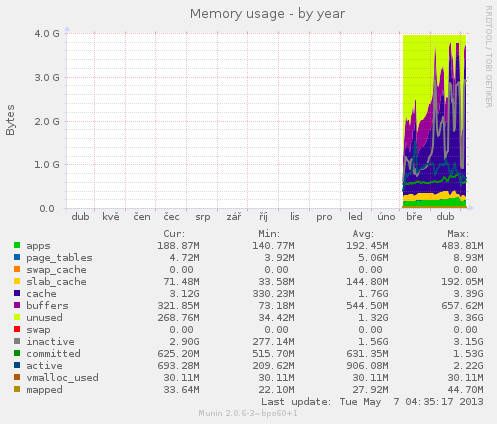This screenshot has width=497, height=424.
Task: Click the vmalloc_used legend label
Action: (x=62, y=378)
